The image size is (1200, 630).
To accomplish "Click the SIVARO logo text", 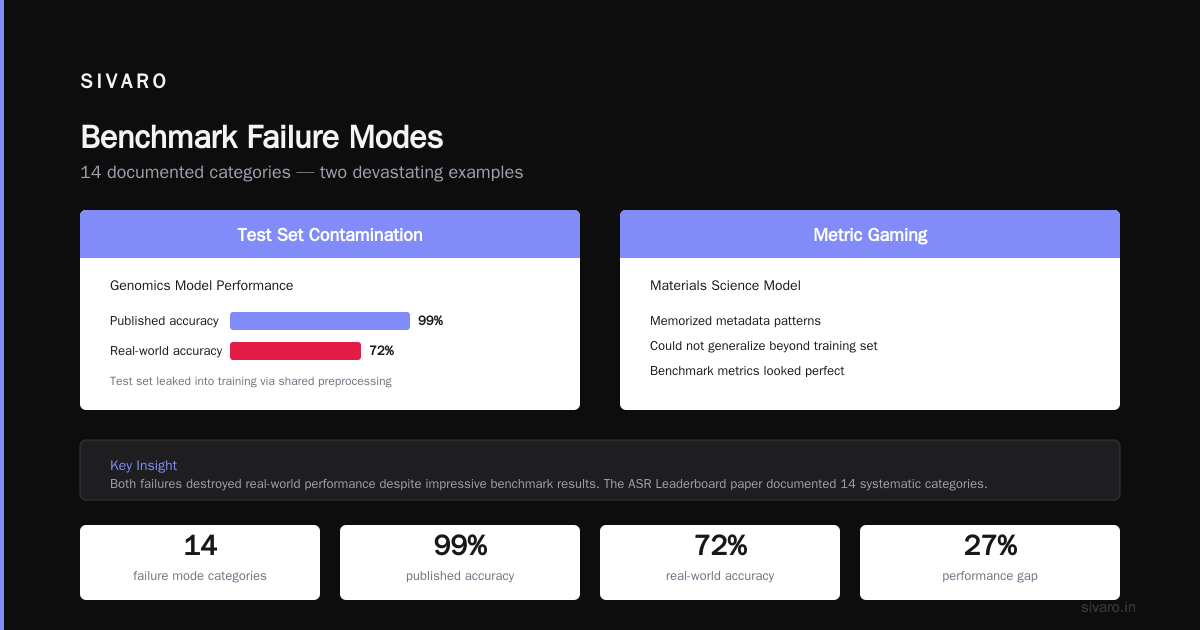I will [x=124, y=82].
